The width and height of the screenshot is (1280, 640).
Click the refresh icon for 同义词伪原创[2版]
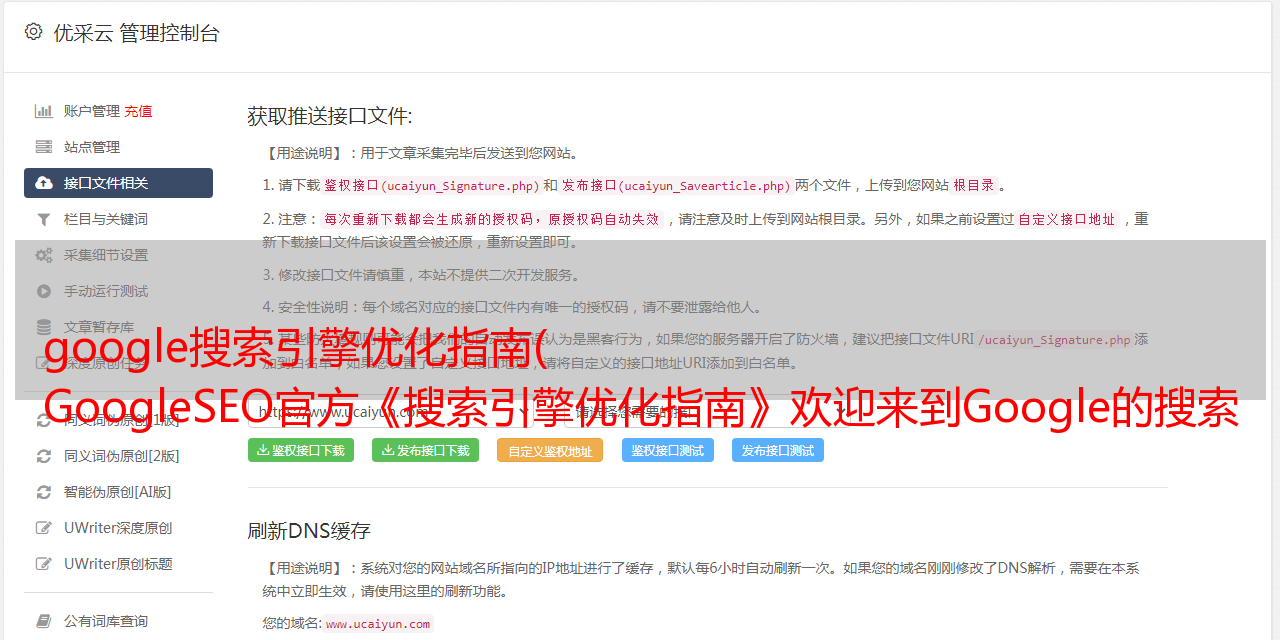point(44,456)
